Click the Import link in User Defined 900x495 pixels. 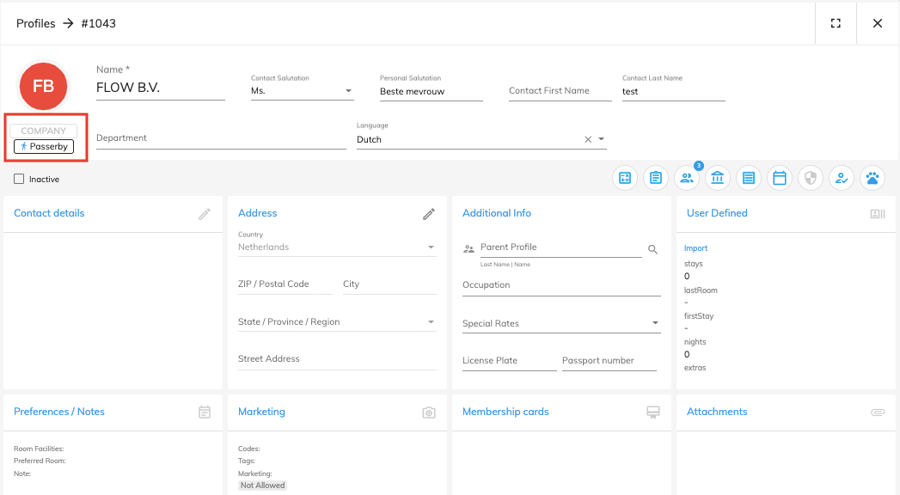click(x=695, y=248)
